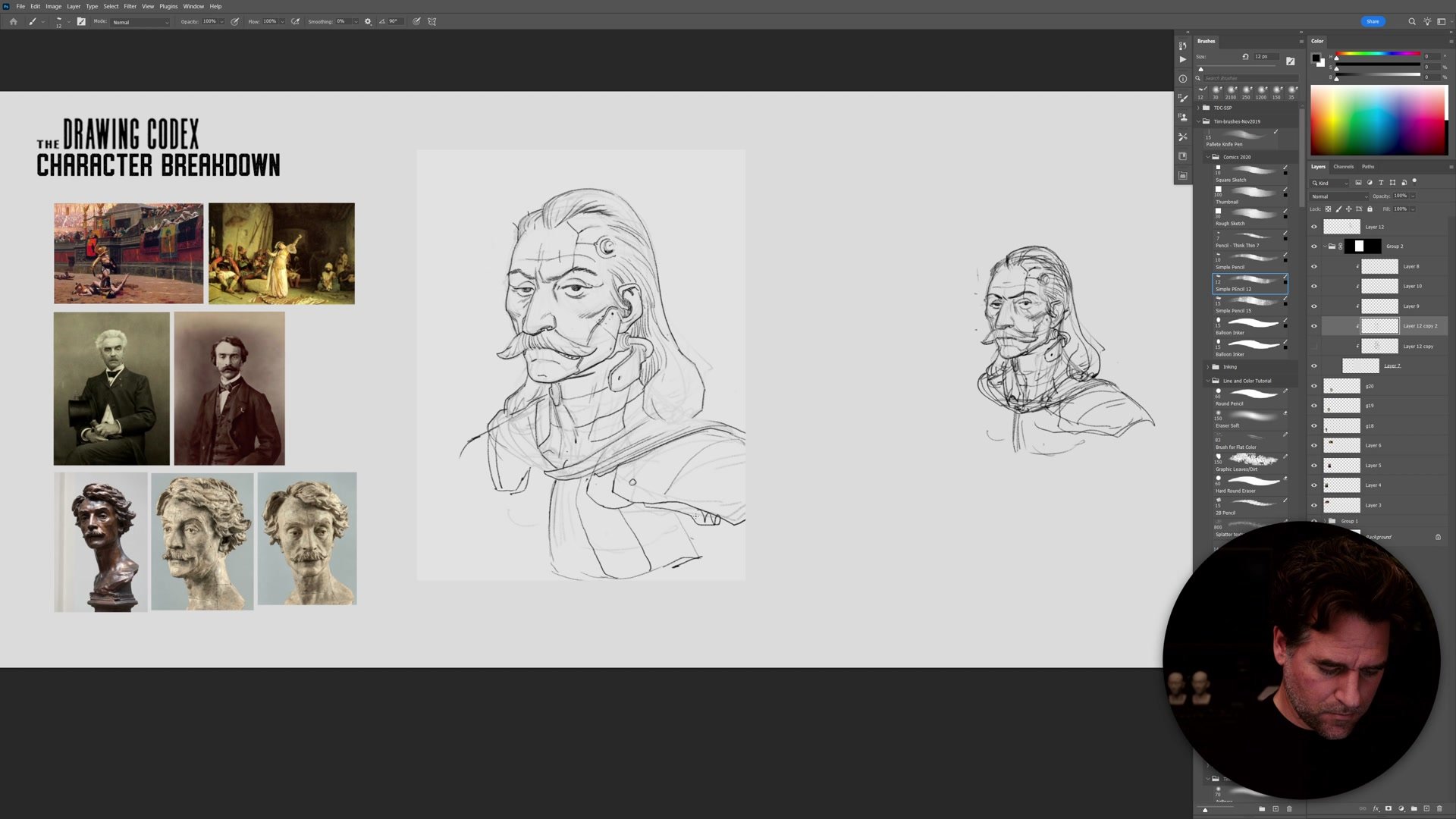Open the Plugins menu
The image size is (1456, 819).
[x=168, y=6]
